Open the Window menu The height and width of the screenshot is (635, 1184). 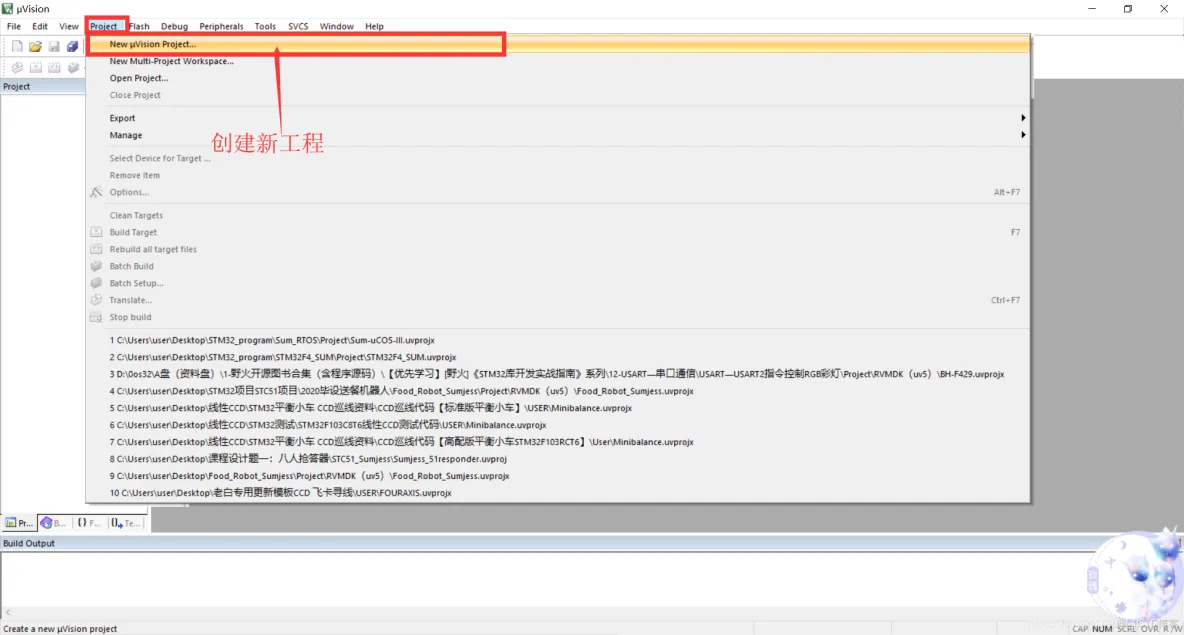(x=336, y=26)
